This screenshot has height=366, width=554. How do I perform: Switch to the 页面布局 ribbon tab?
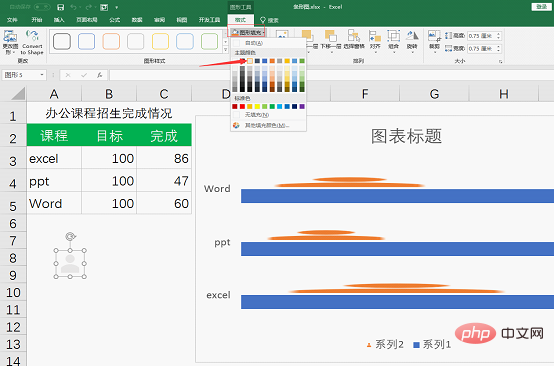(87, 20)
